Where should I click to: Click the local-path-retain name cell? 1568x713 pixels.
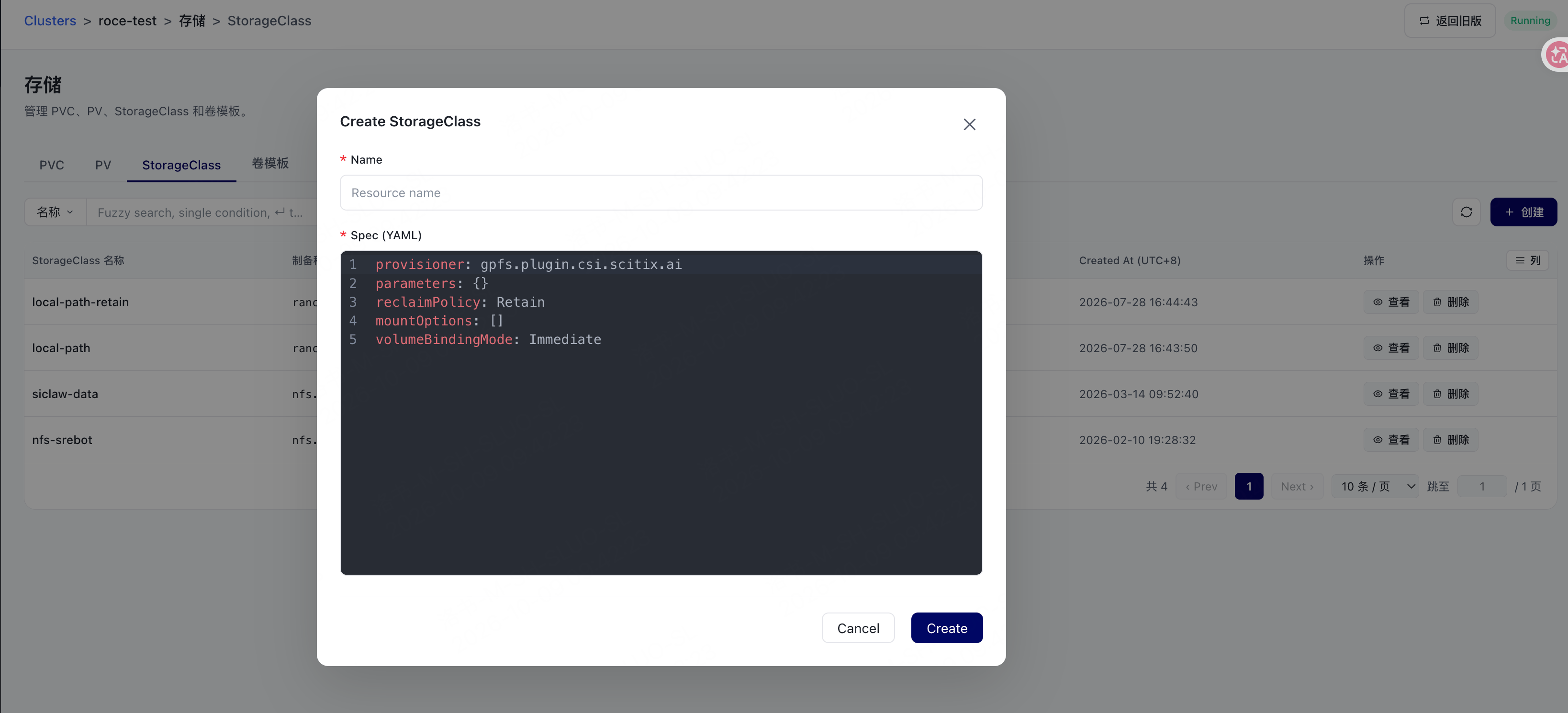click(80, 302)
